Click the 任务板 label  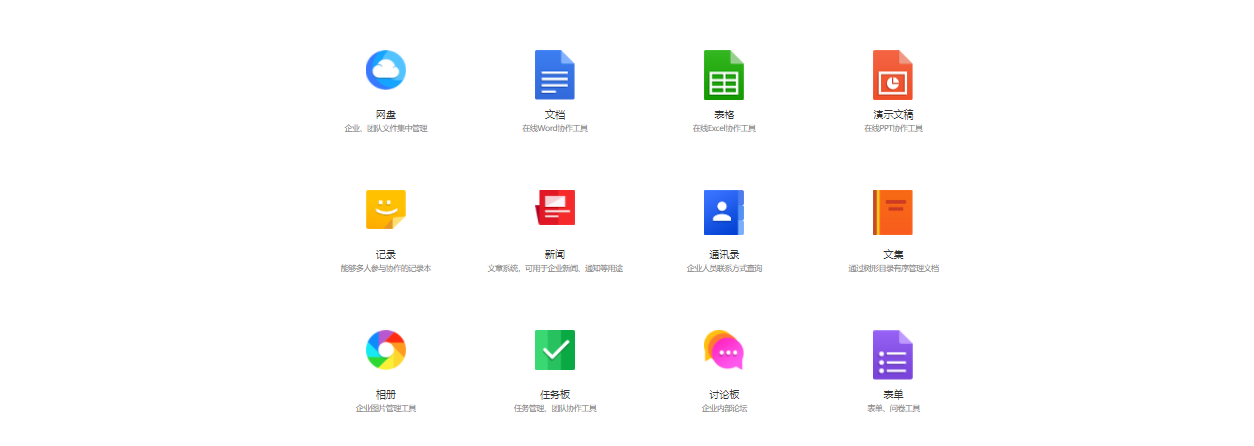(555, 395)
